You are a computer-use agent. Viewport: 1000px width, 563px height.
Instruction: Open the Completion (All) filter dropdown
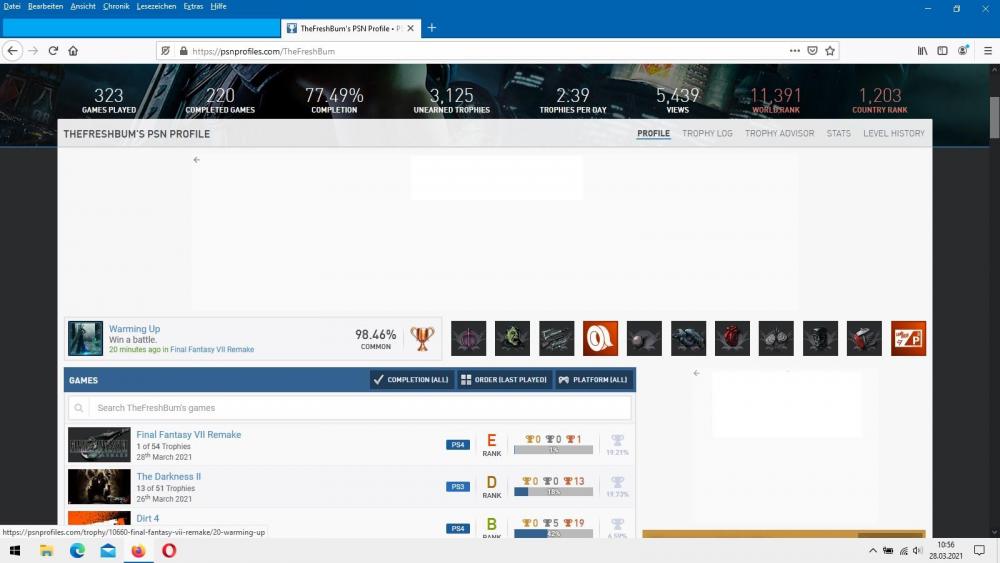tap(411, 380)
